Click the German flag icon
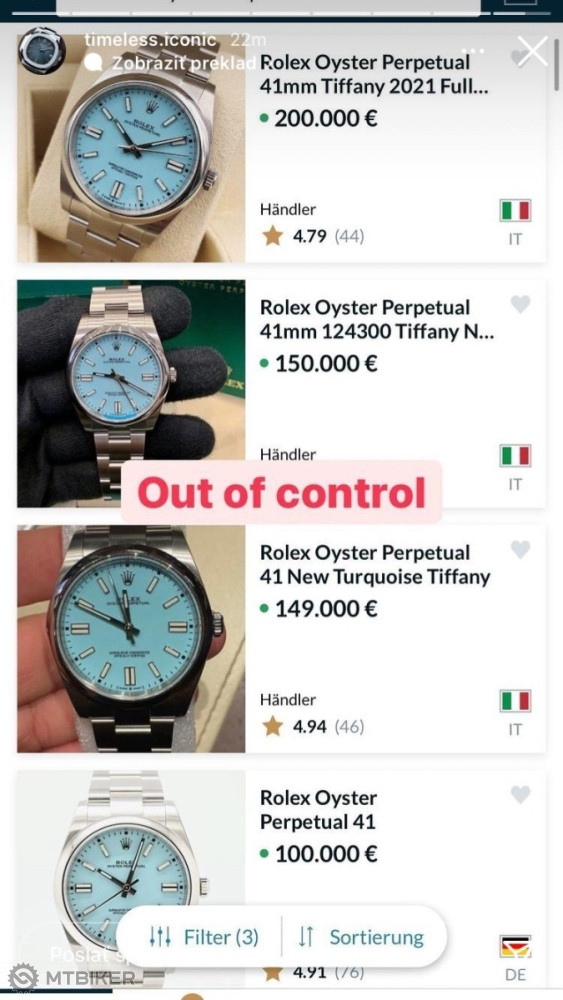563x1000 pixels. point(515,946)
